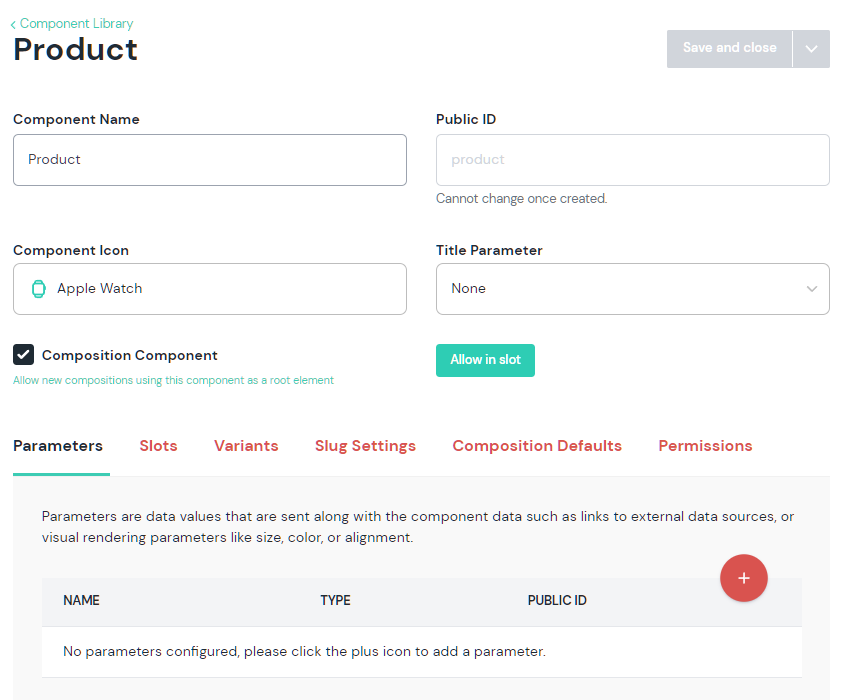The image size is (849, 700).
Task: Toggle the Composition Component checkbox
Action: [x=24, y=355]
